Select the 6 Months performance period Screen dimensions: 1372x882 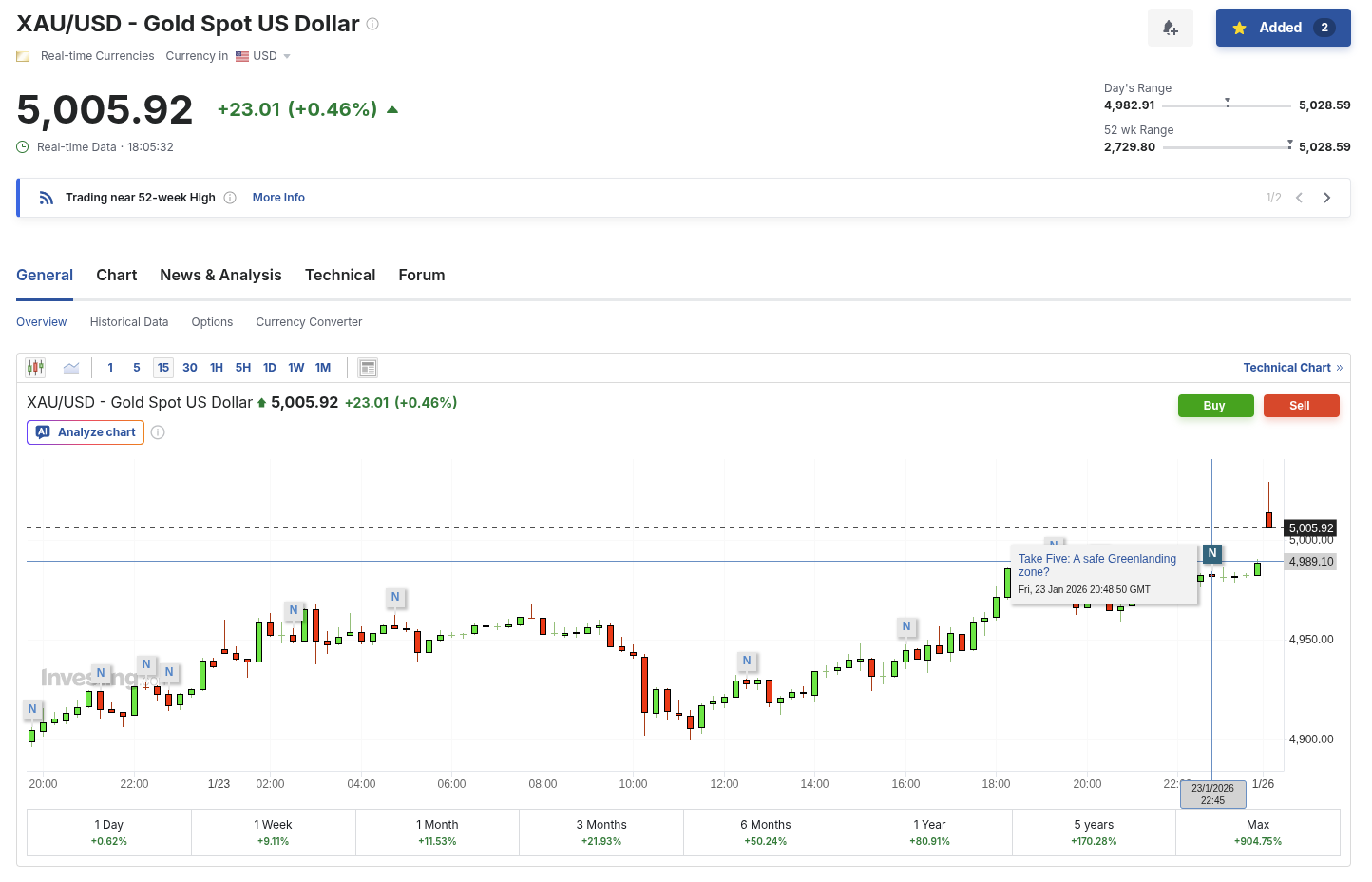766,833
